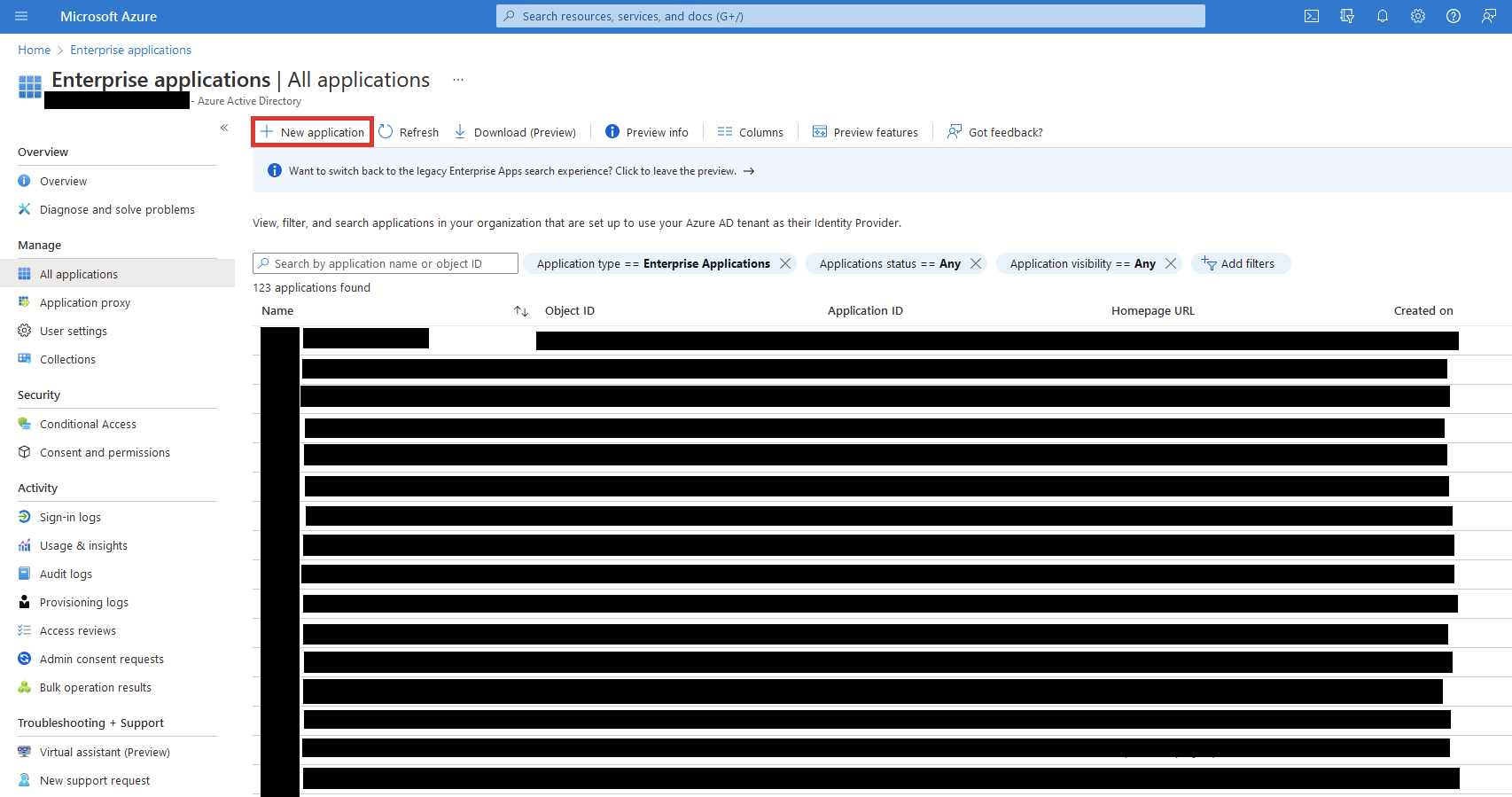The width and height of the screenshot is (1512, 797).
Task: Click the global search resources box
Action: pyautogui.click(x=851, y=16)
